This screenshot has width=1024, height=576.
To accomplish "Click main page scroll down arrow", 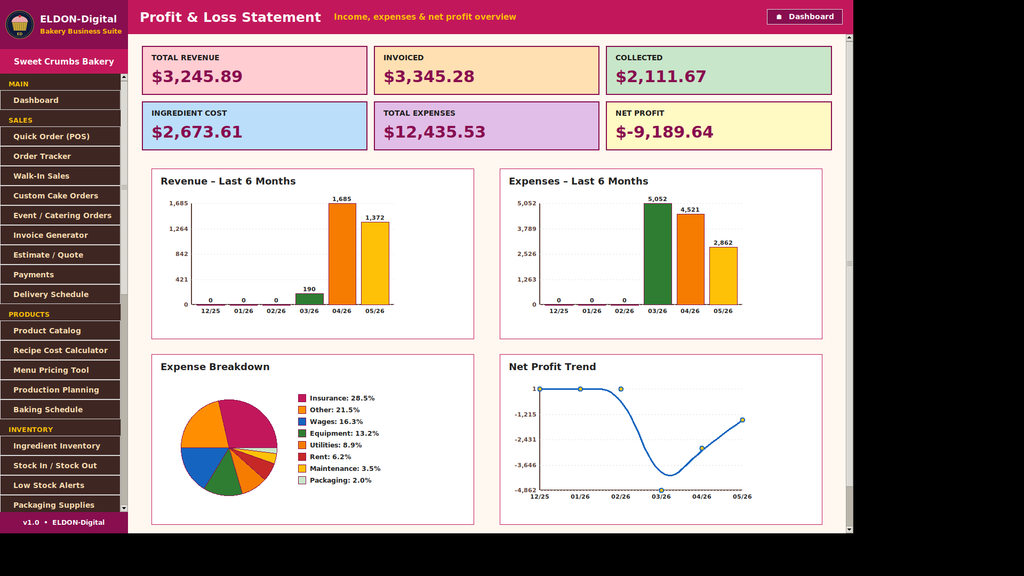I will [849, 530].
